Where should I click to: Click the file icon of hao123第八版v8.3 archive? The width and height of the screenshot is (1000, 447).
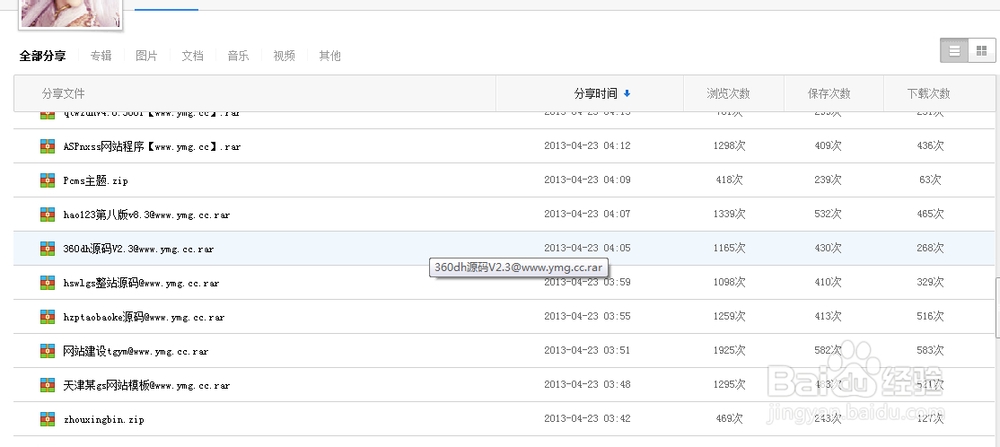point(47,214)
